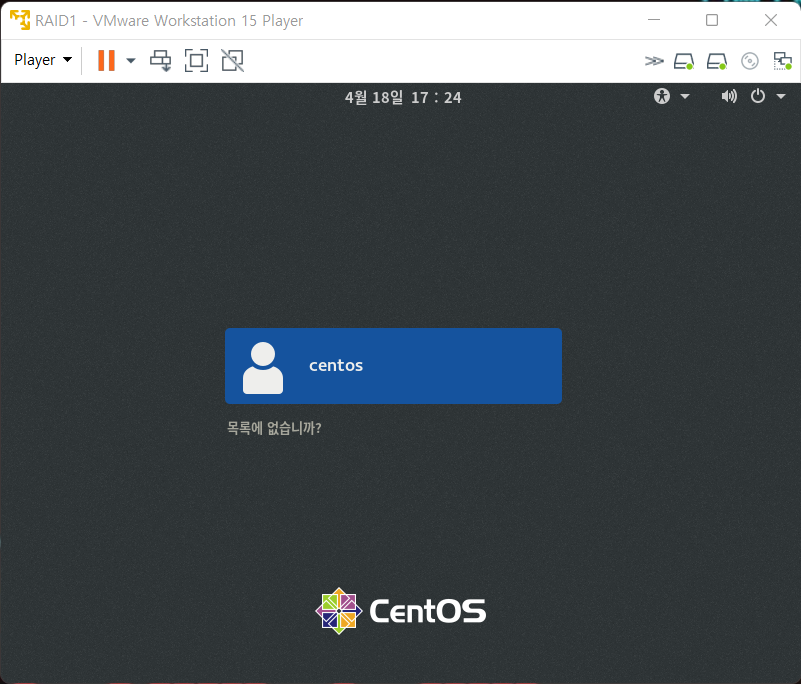Open the clock showing 4월 18일 17:24
801x684 pixels.
(403, 97)
